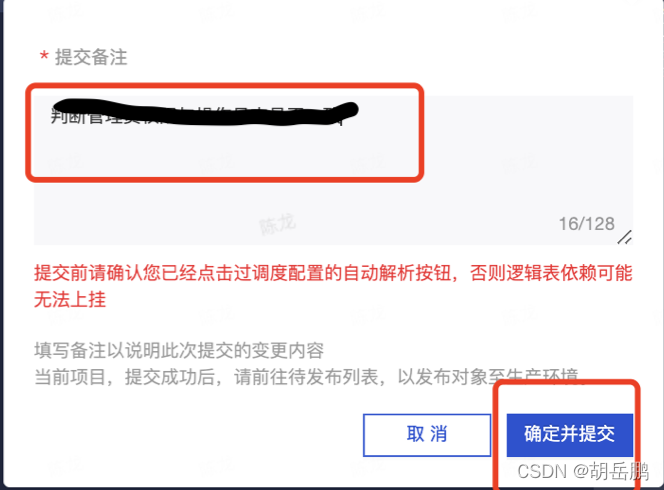Click the 填写备注以说明此次提交的变更内容 hint

click(179, 350)
